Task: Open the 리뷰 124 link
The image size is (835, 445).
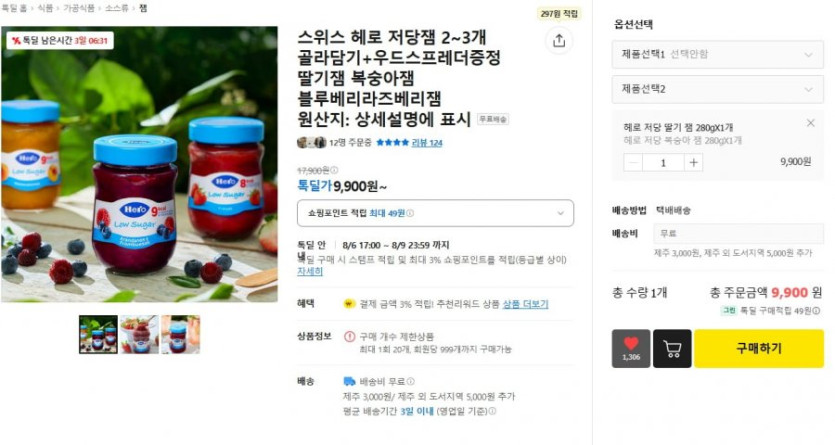Action: 427,143
